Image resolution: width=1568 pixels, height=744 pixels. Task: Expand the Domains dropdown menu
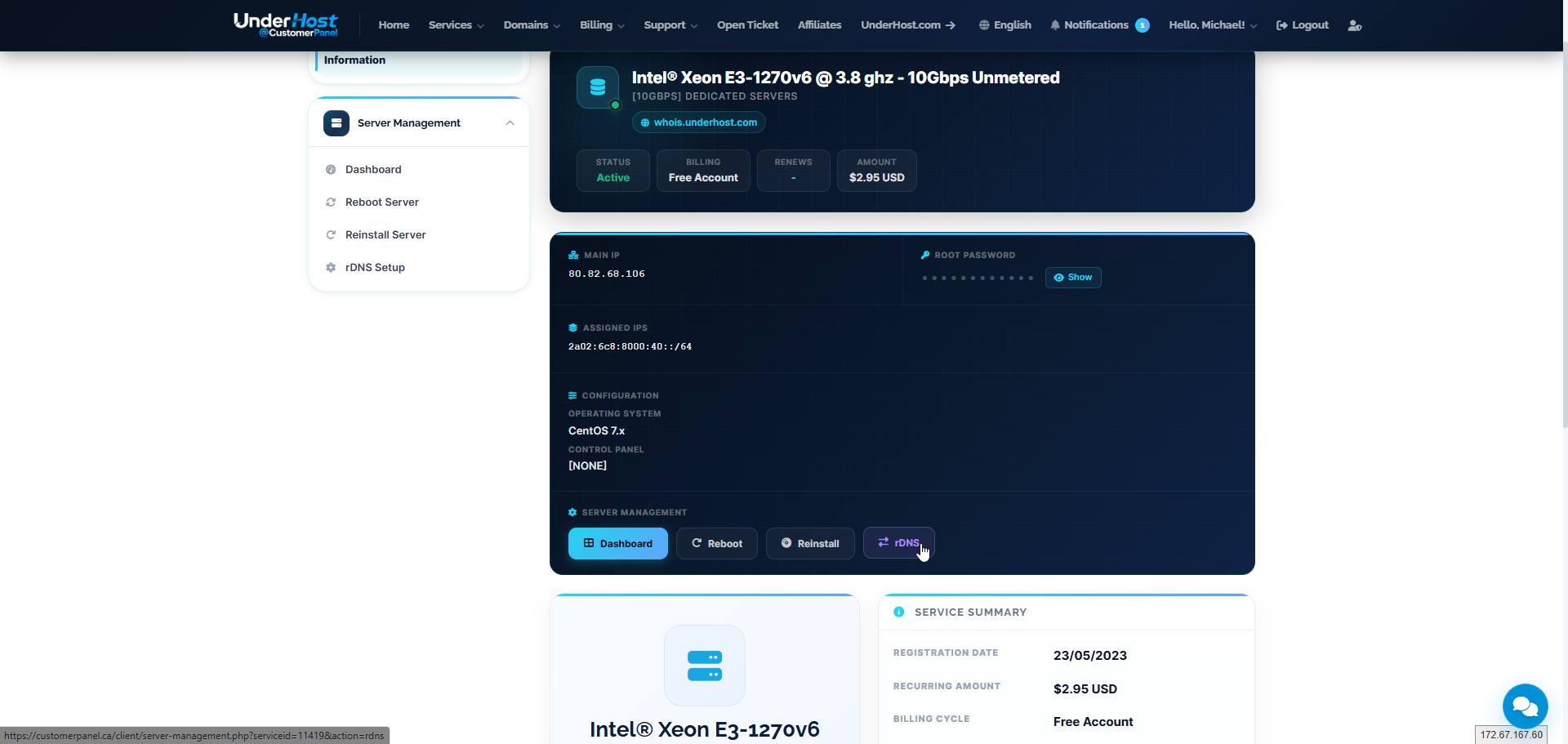[x=532, y=25]
